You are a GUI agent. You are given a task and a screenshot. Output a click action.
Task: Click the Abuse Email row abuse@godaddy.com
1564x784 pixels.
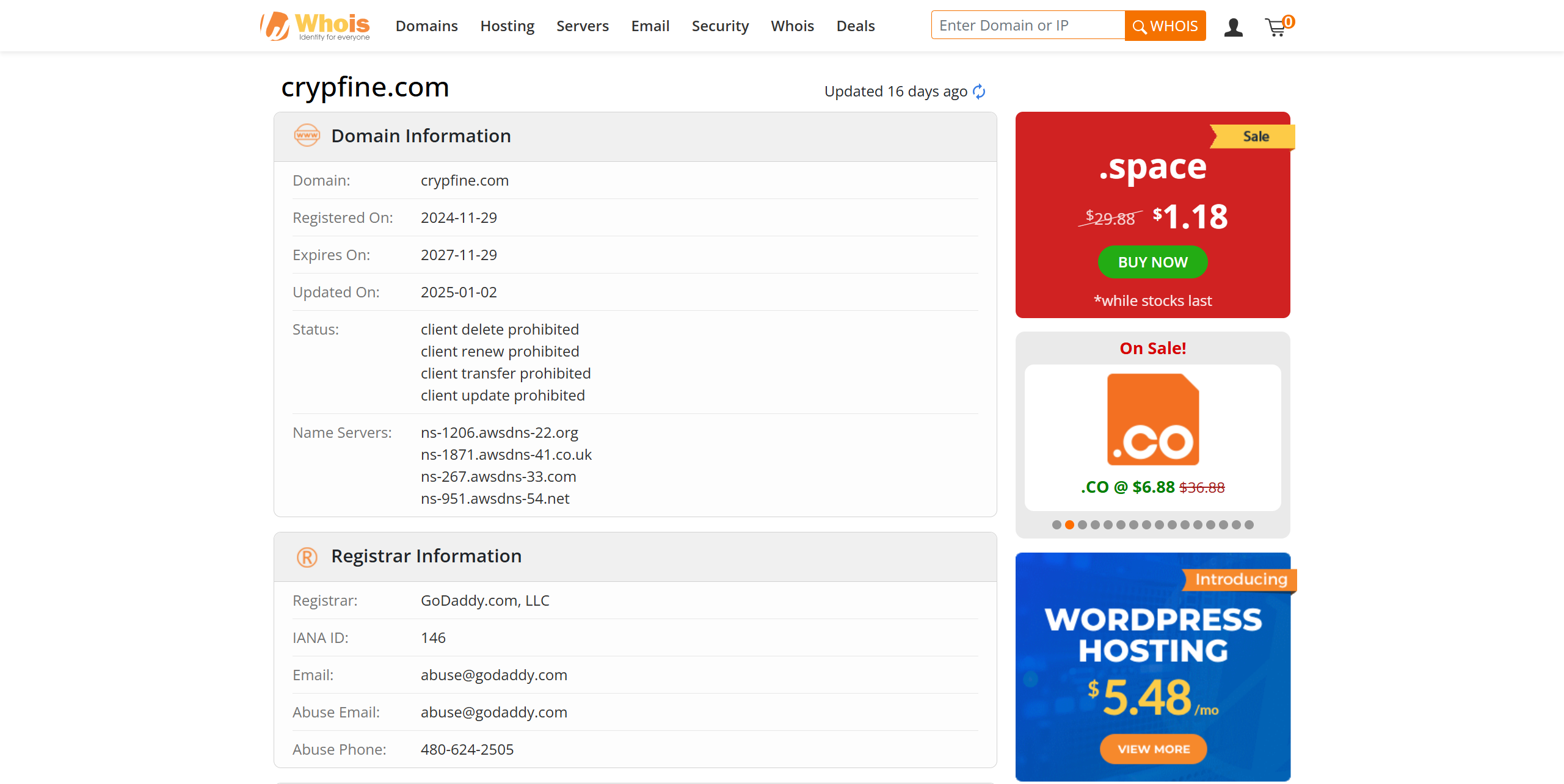493,713
